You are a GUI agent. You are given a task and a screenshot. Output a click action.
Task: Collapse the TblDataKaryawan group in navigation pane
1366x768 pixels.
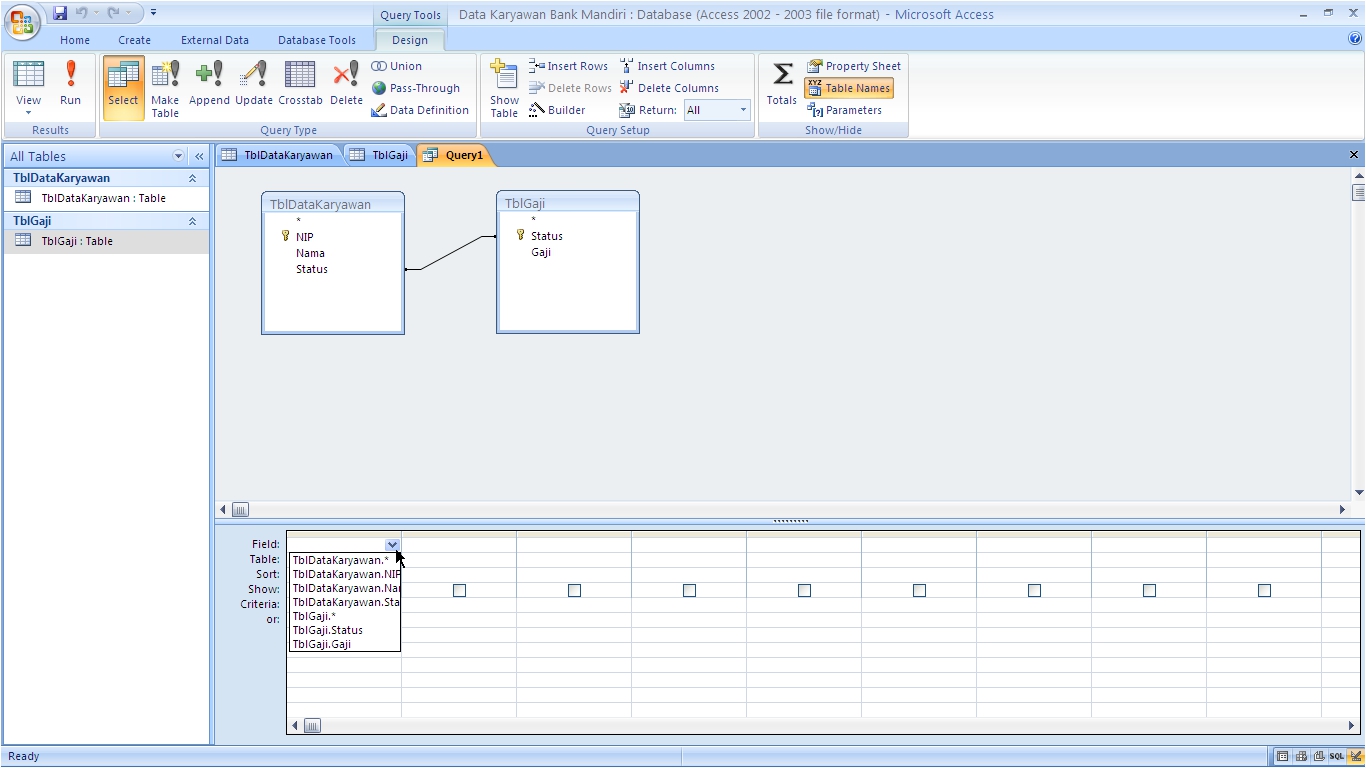point(192,178)
